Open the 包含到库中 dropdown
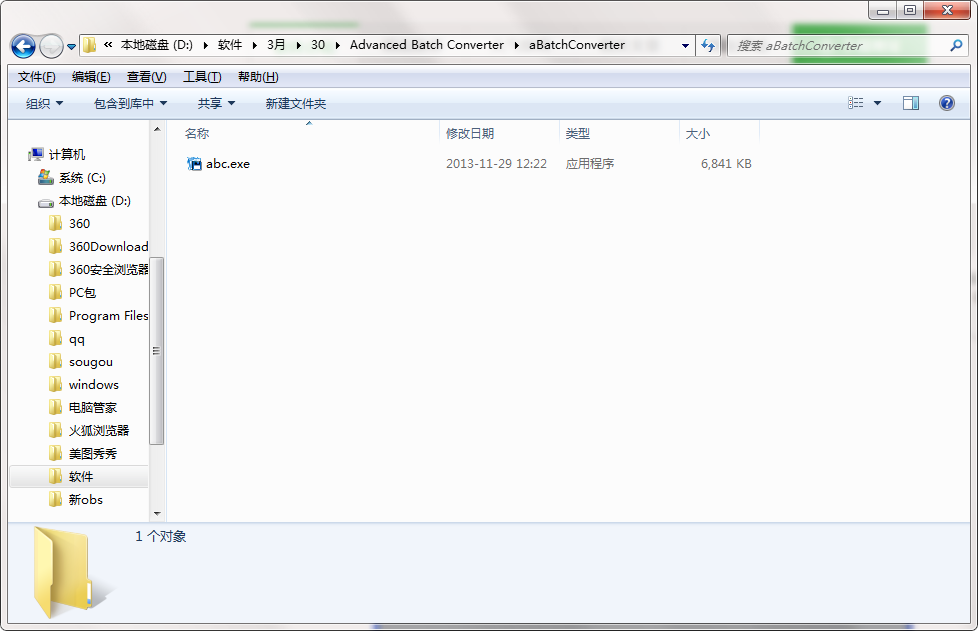This screenshot has height=631, width=978. pos(130,104)
